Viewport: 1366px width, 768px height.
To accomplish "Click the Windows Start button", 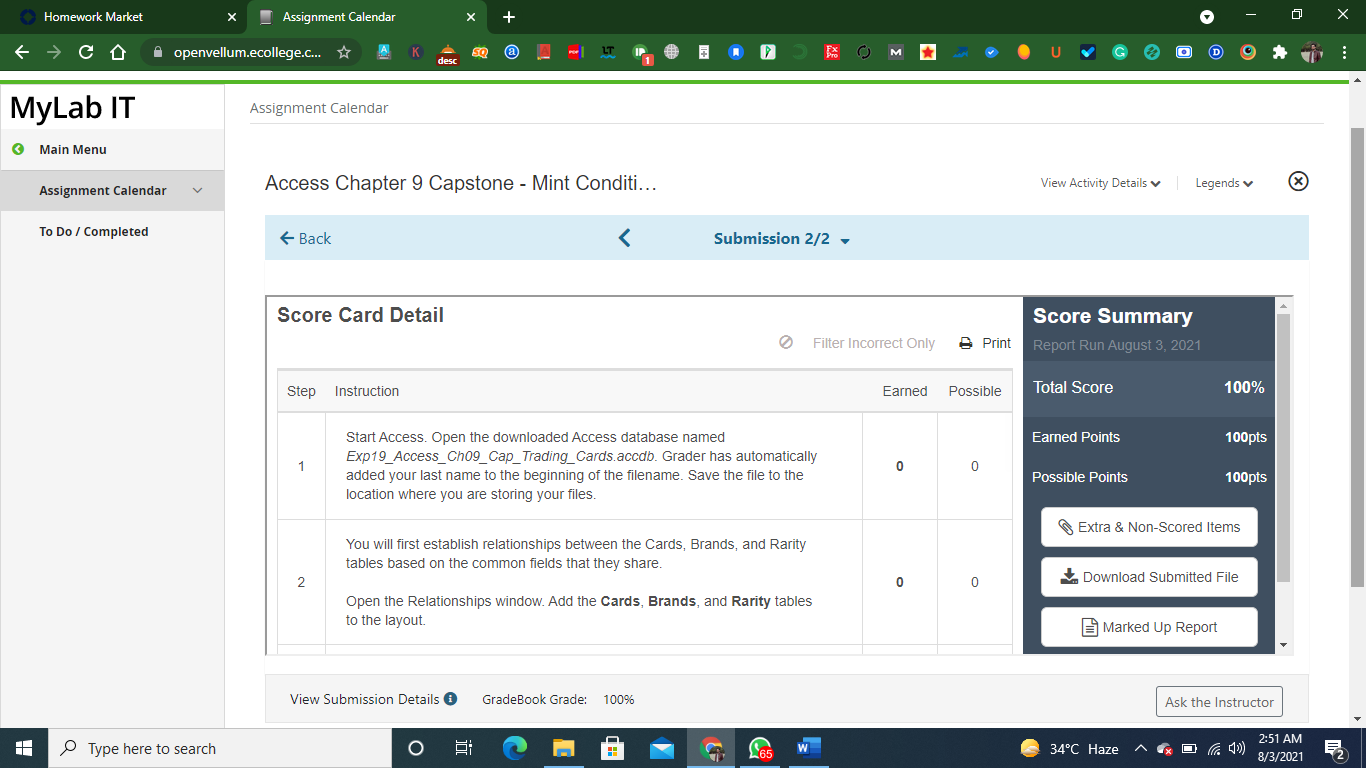I will 24,748.
